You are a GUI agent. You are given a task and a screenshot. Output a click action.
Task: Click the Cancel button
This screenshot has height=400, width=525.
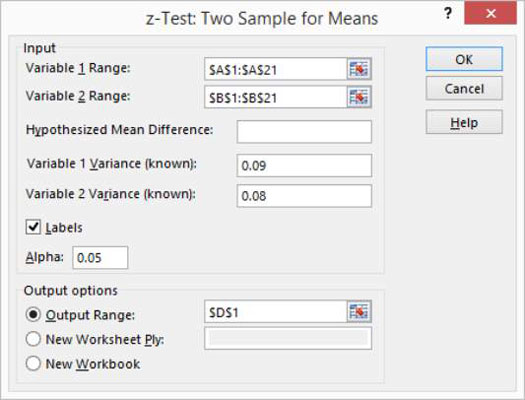coord(464,88)
